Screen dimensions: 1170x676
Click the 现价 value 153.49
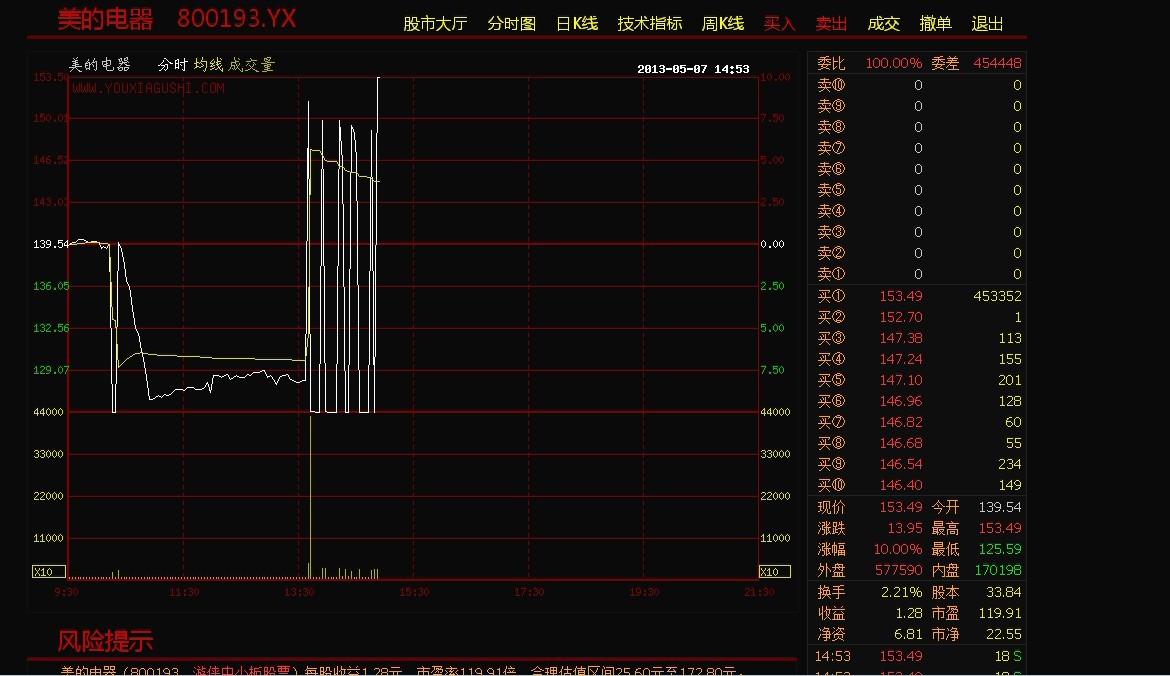click(x=901, y=507)
